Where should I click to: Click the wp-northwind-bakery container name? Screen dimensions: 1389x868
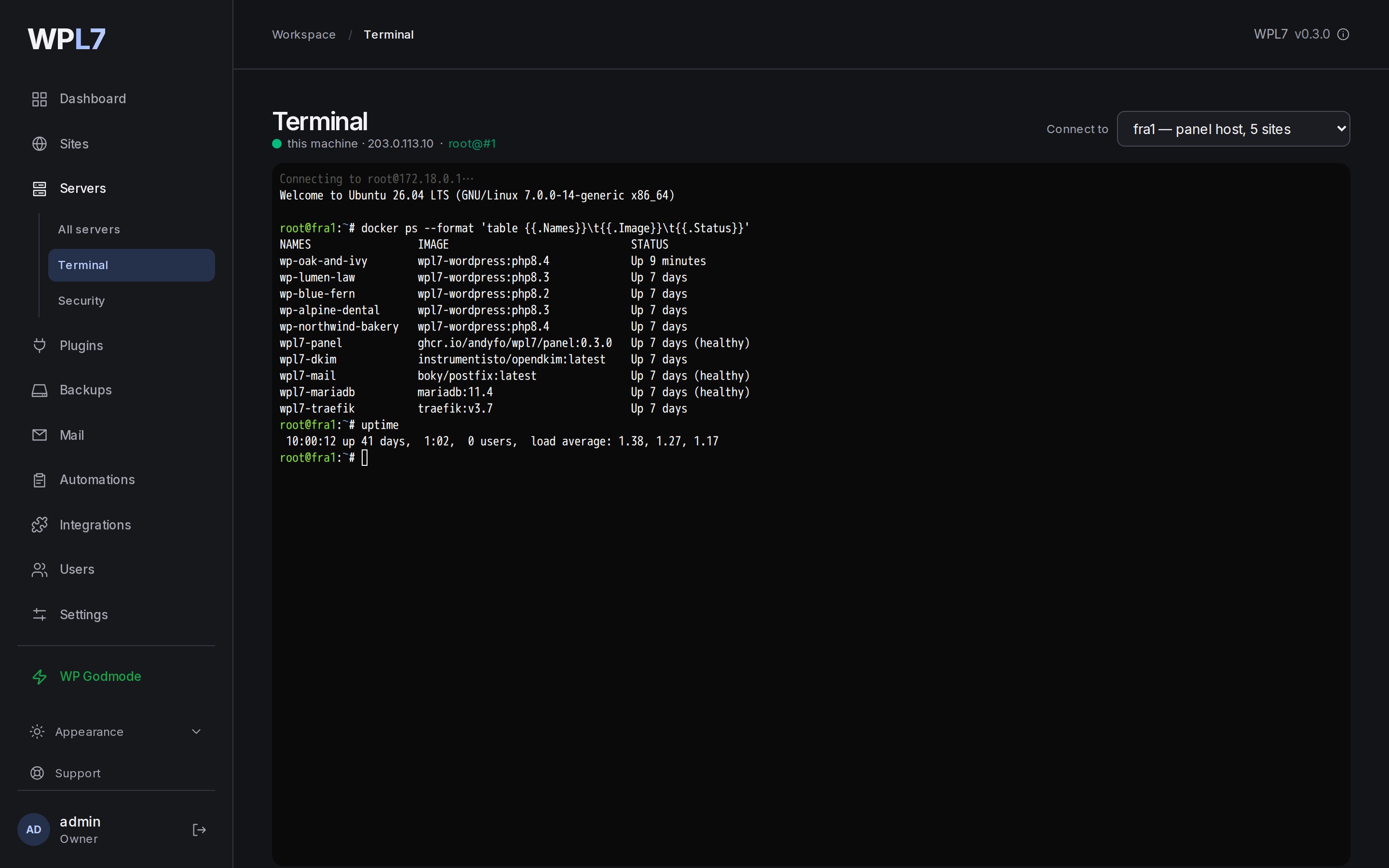339,326
